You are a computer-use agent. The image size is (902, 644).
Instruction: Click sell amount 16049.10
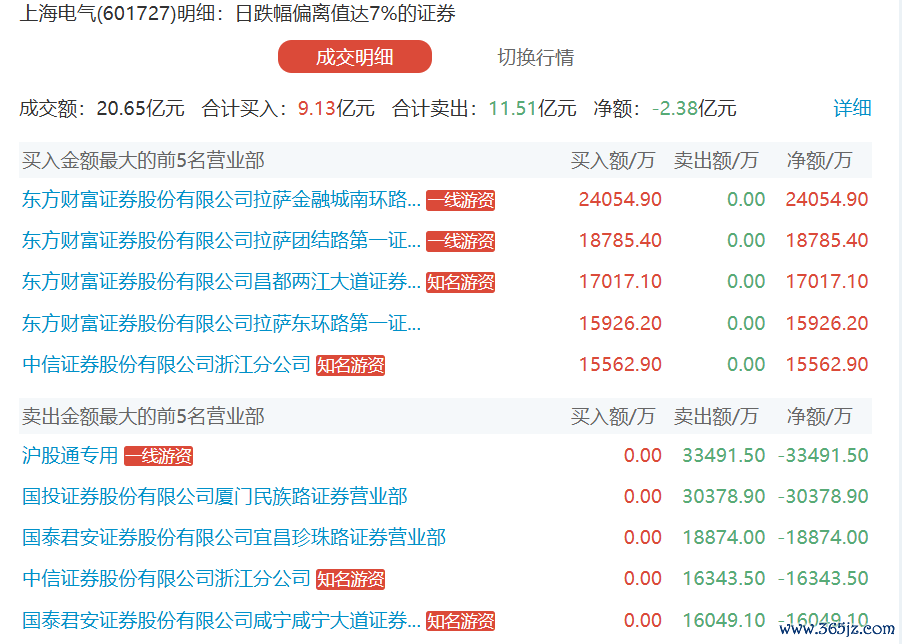724,620
